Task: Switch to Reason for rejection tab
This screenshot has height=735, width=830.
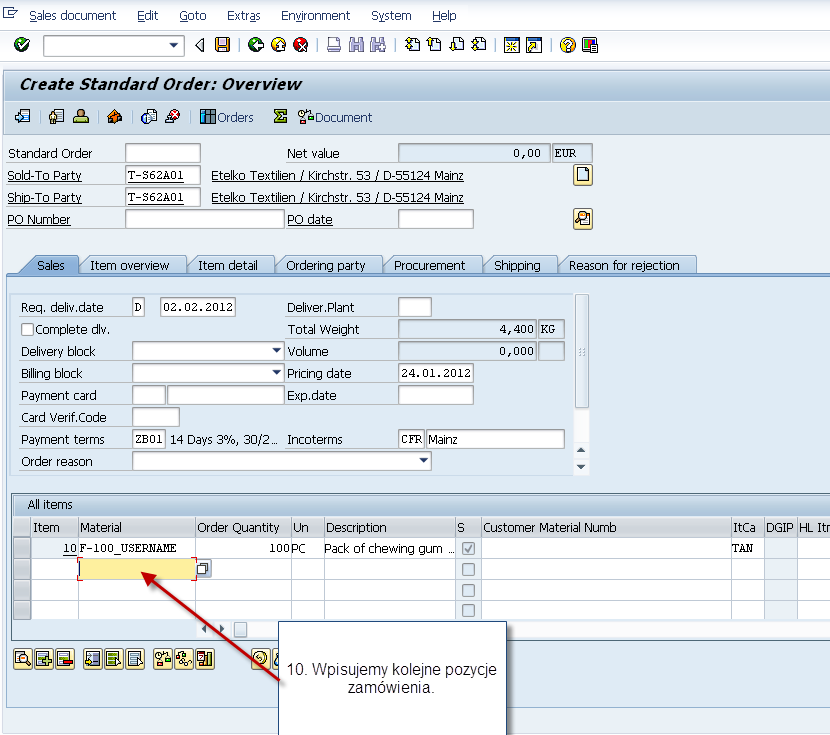Action: pos(624,265)
